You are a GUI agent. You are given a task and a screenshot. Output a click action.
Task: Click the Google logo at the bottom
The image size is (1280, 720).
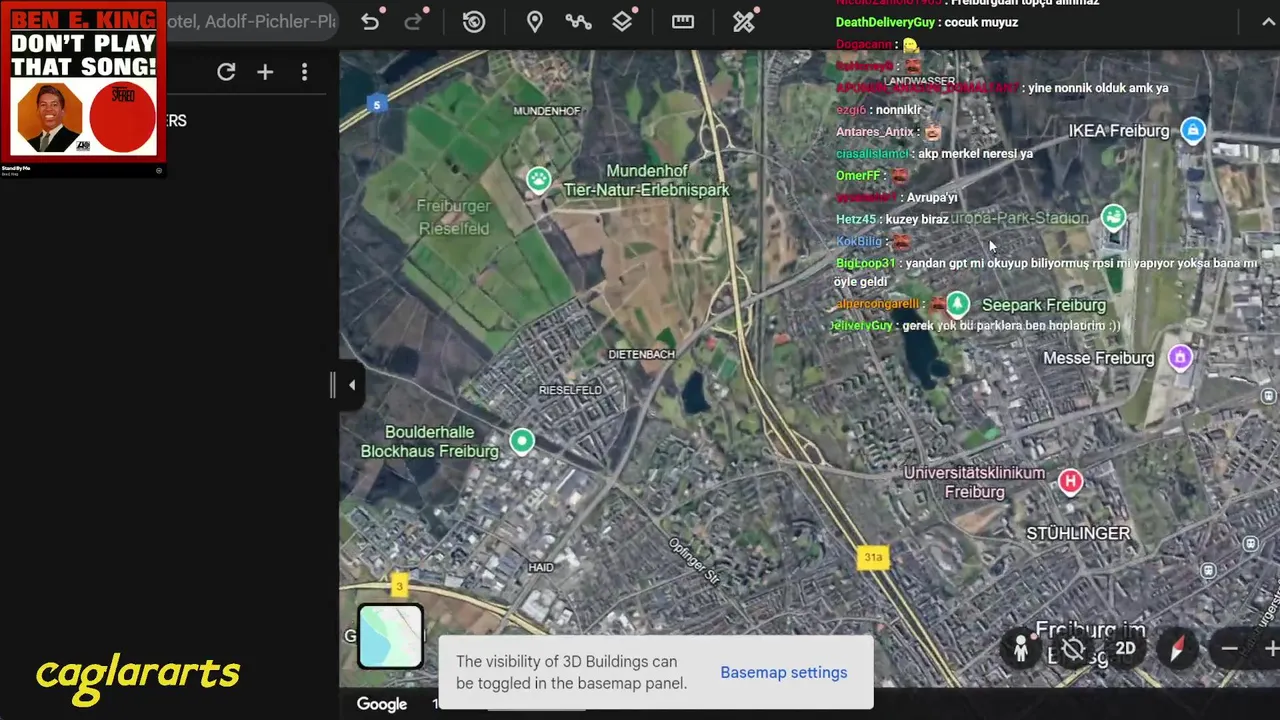click(x=382, y=704)
